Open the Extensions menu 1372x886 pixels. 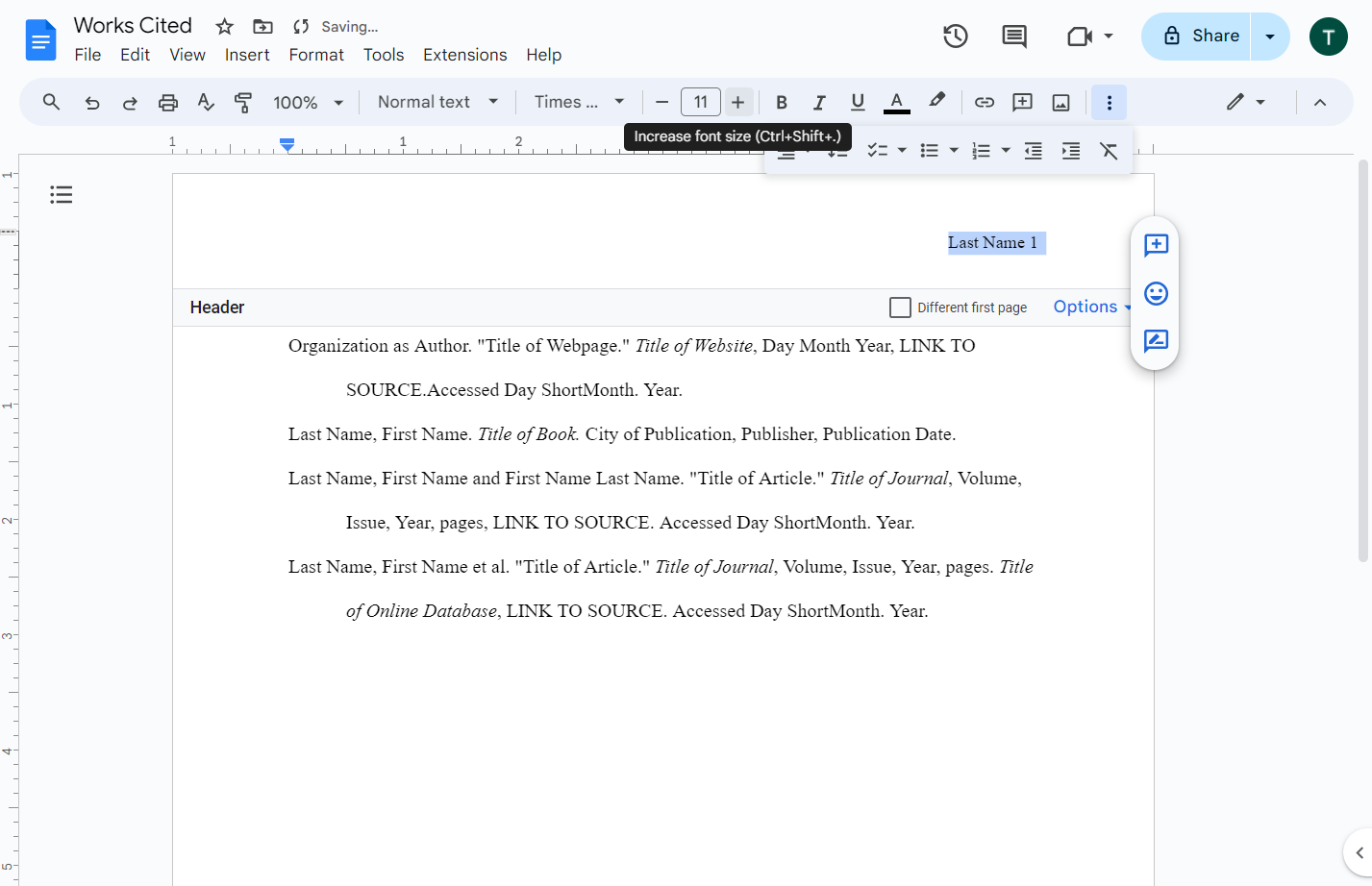464,55
